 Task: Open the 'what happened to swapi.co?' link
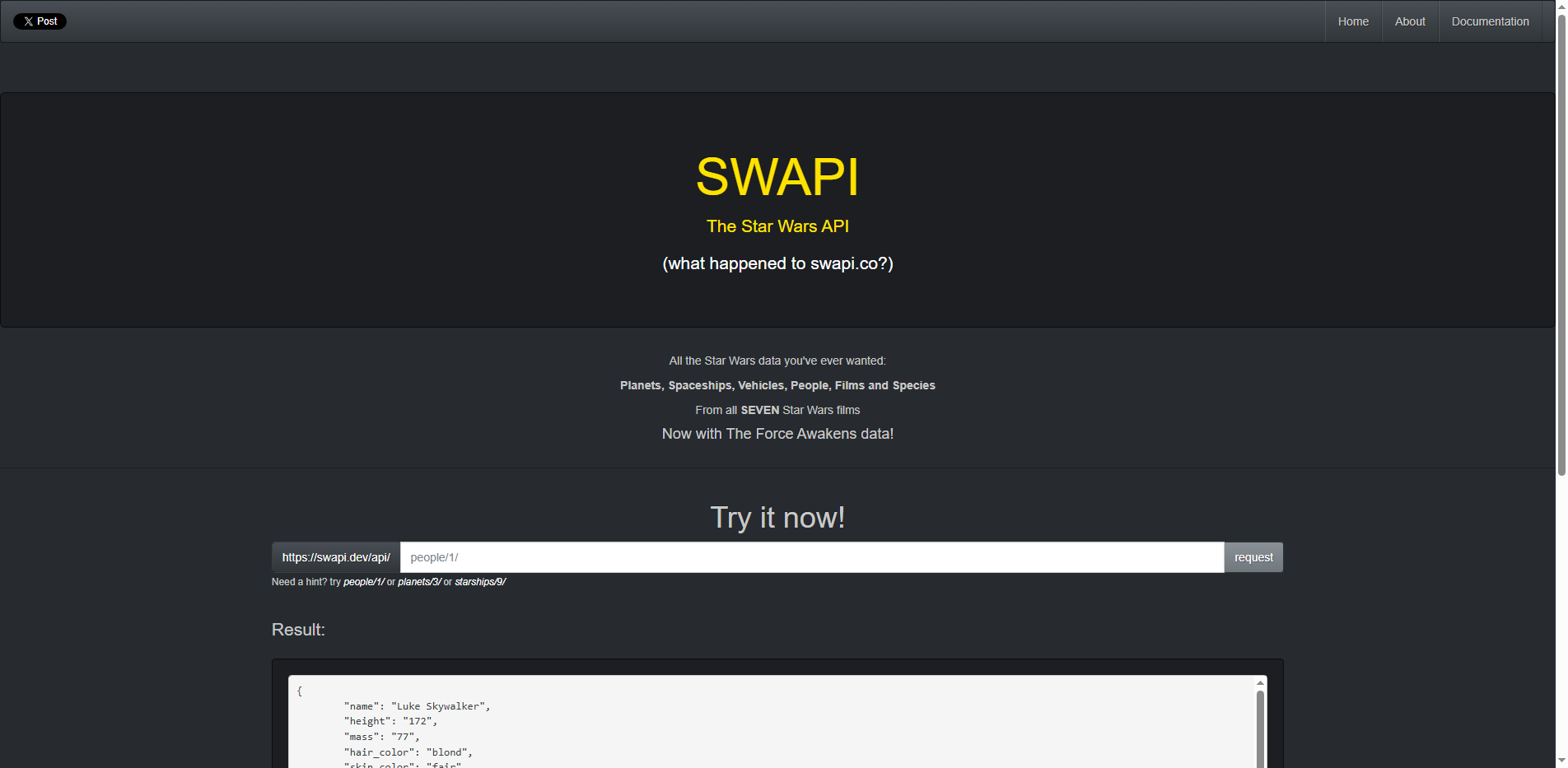pos(777,263)
